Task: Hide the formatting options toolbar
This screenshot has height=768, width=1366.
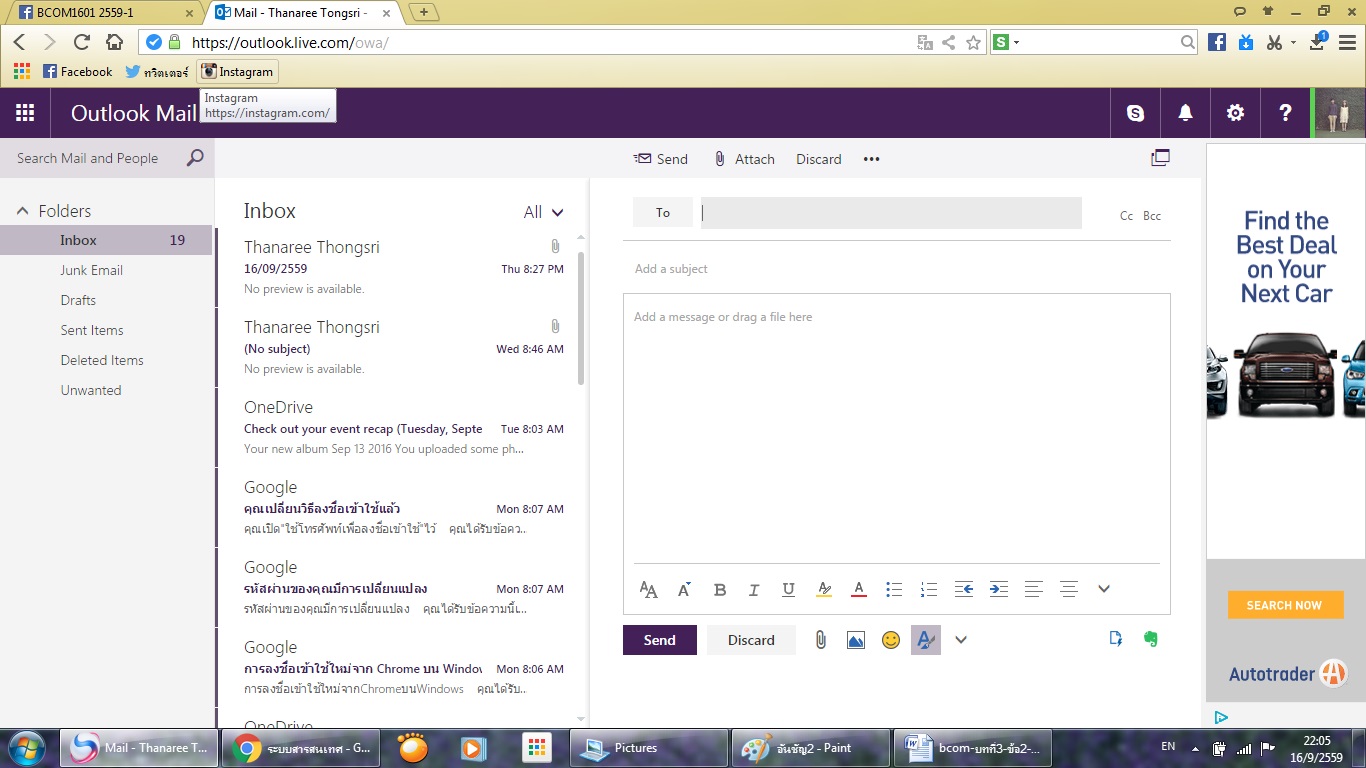Action: 926,640
